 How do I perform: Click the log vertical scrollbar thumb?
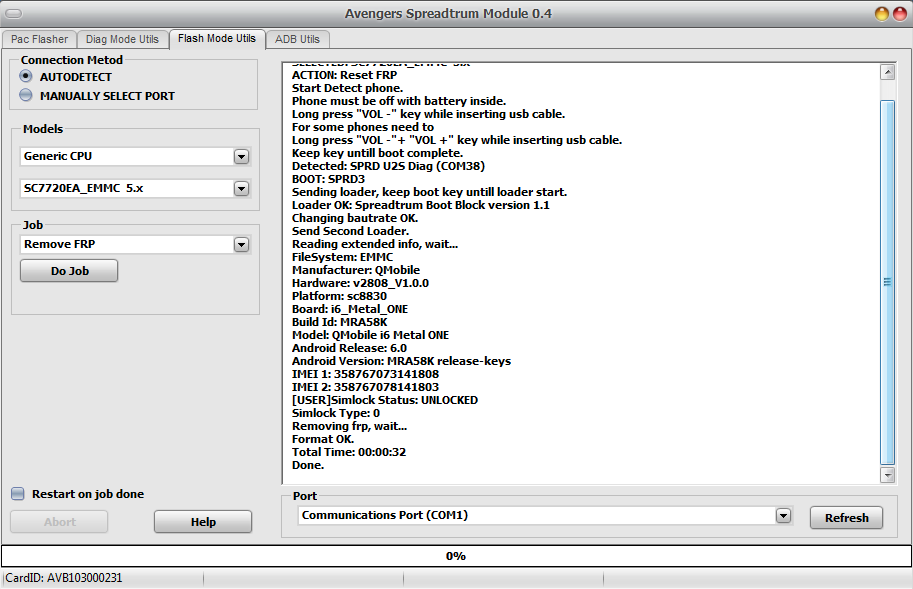pyautogui.click(x=887, y=282)
